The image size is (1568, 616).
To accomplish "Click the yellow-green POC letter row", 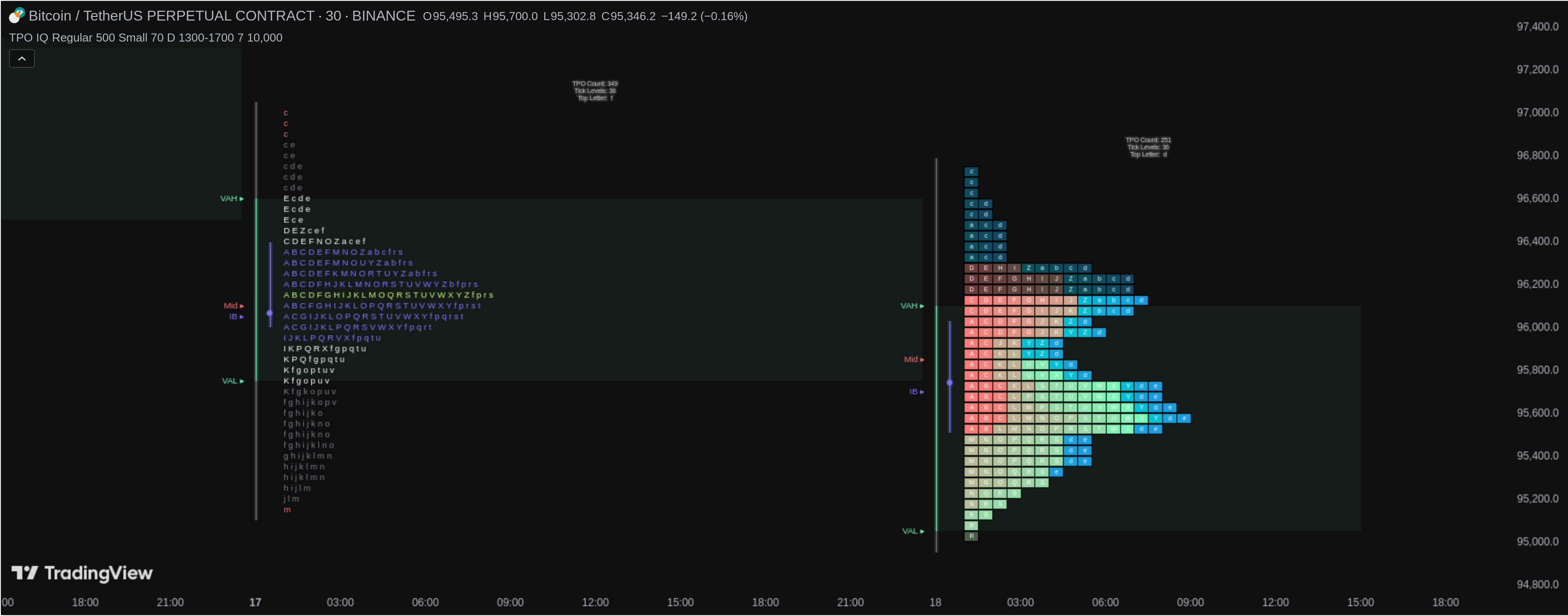I will click(388, 295).
